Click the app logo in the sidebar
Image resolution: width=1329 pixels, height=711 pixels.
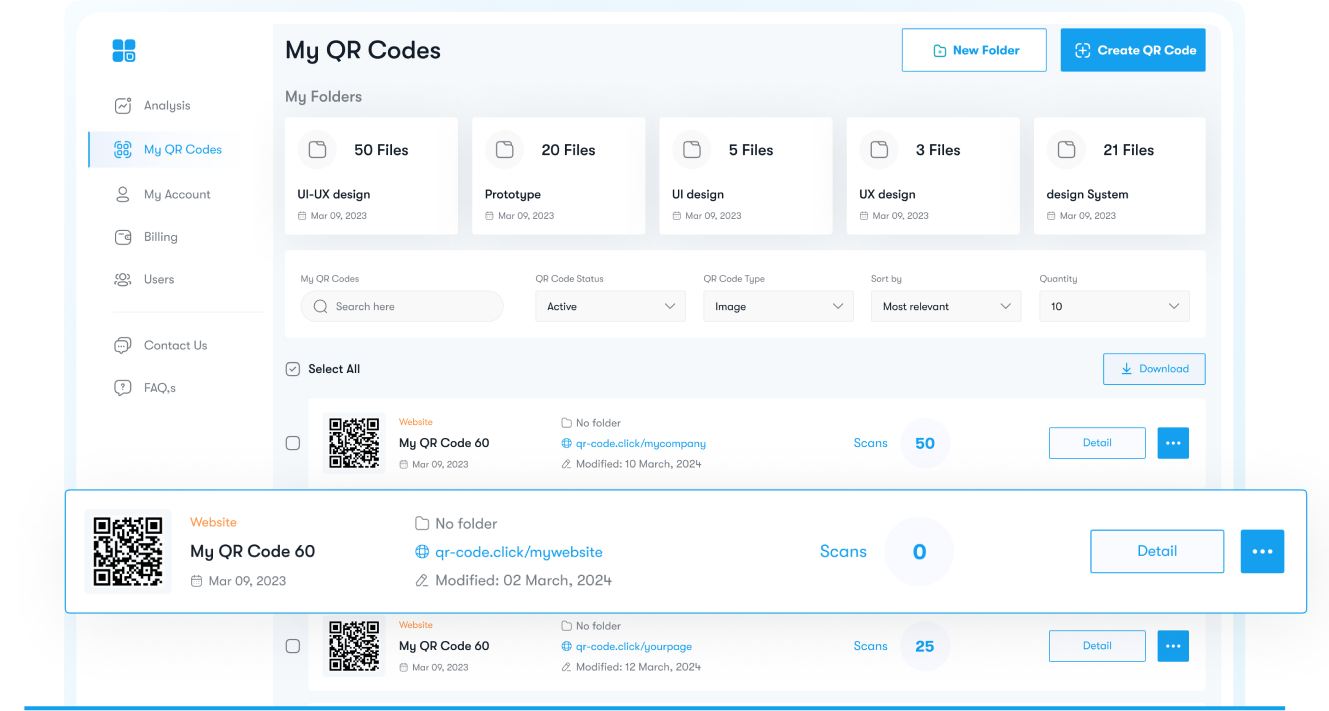click(x=123, y=50)
